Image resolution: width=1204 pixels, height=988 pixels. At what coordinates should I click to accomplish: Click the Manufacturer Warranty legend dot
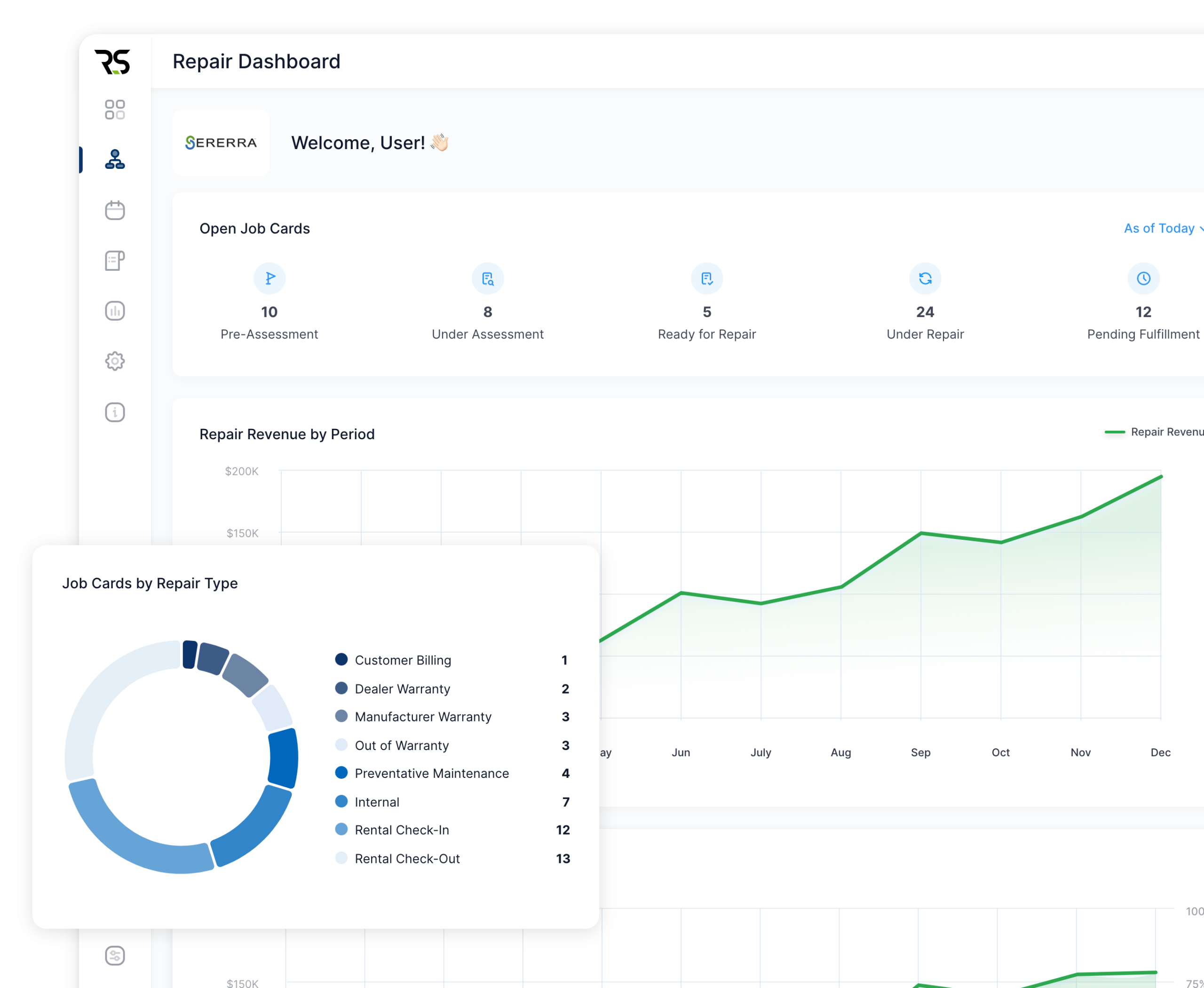coord(341,716)
